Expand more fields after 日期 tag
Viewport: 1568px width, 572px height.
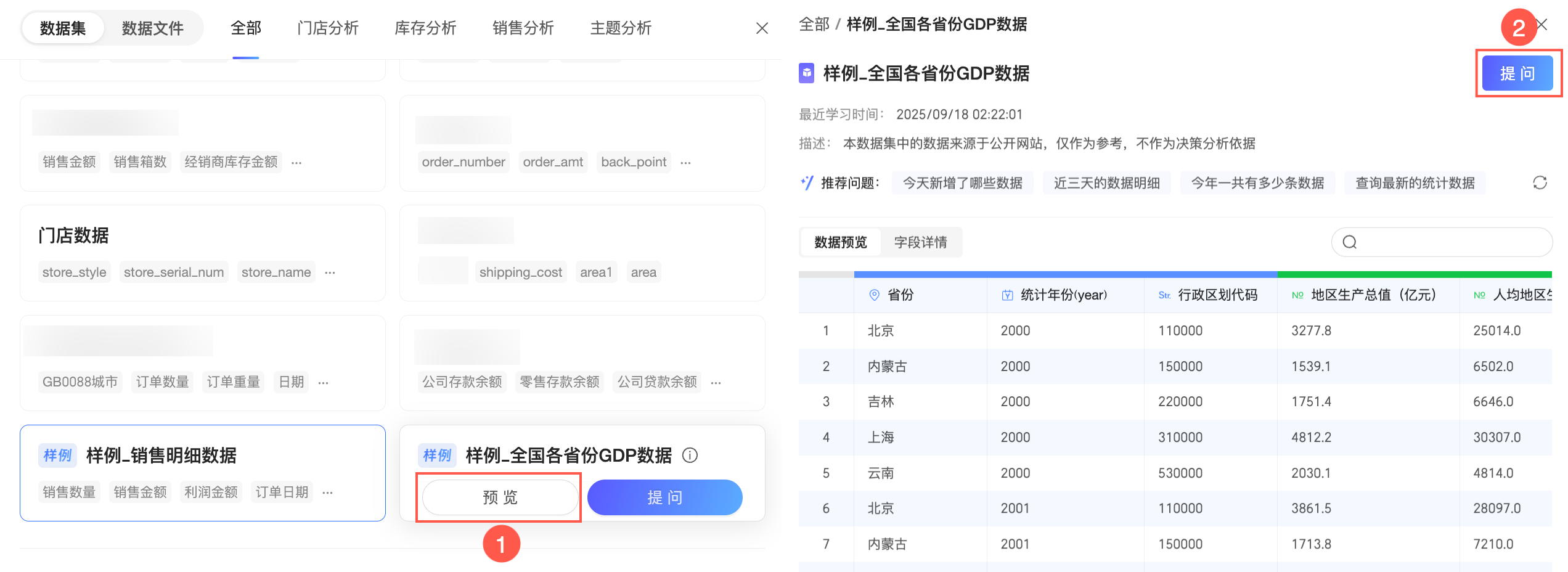pyautogui.click(x=323, y=383)
